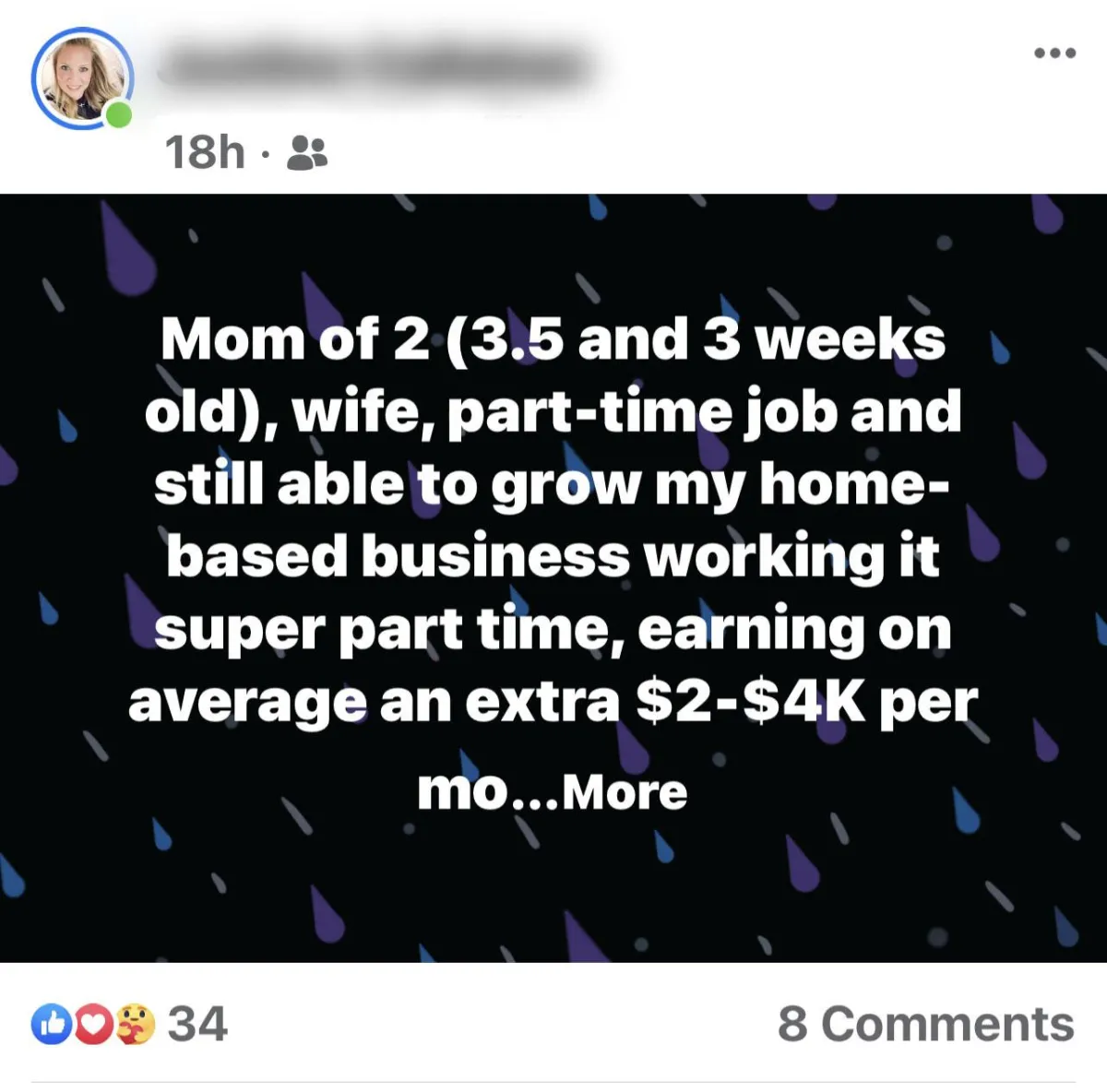
Task: Click the green online status dot
Action: [x=118, y=115]
